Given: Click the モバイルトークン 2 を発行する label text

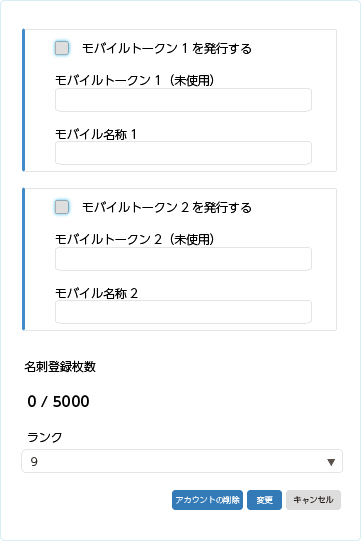Looking at the screenshot, I should pos(167,207).
